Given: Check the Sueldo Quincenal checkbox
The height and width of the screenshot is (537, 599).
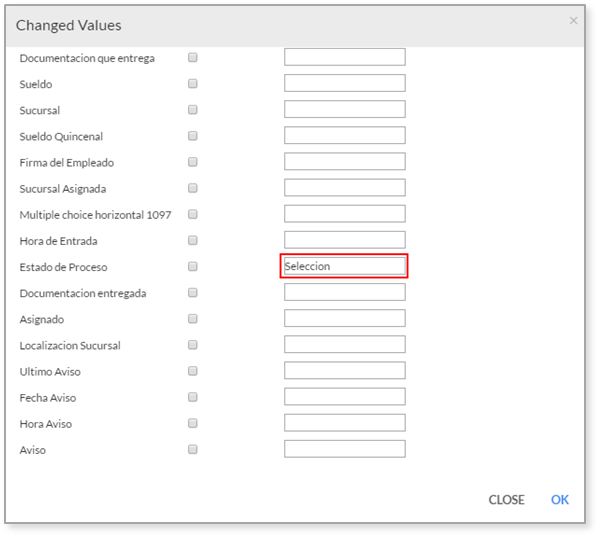Looking at the screenshot, I should click(x=193, y=136).
